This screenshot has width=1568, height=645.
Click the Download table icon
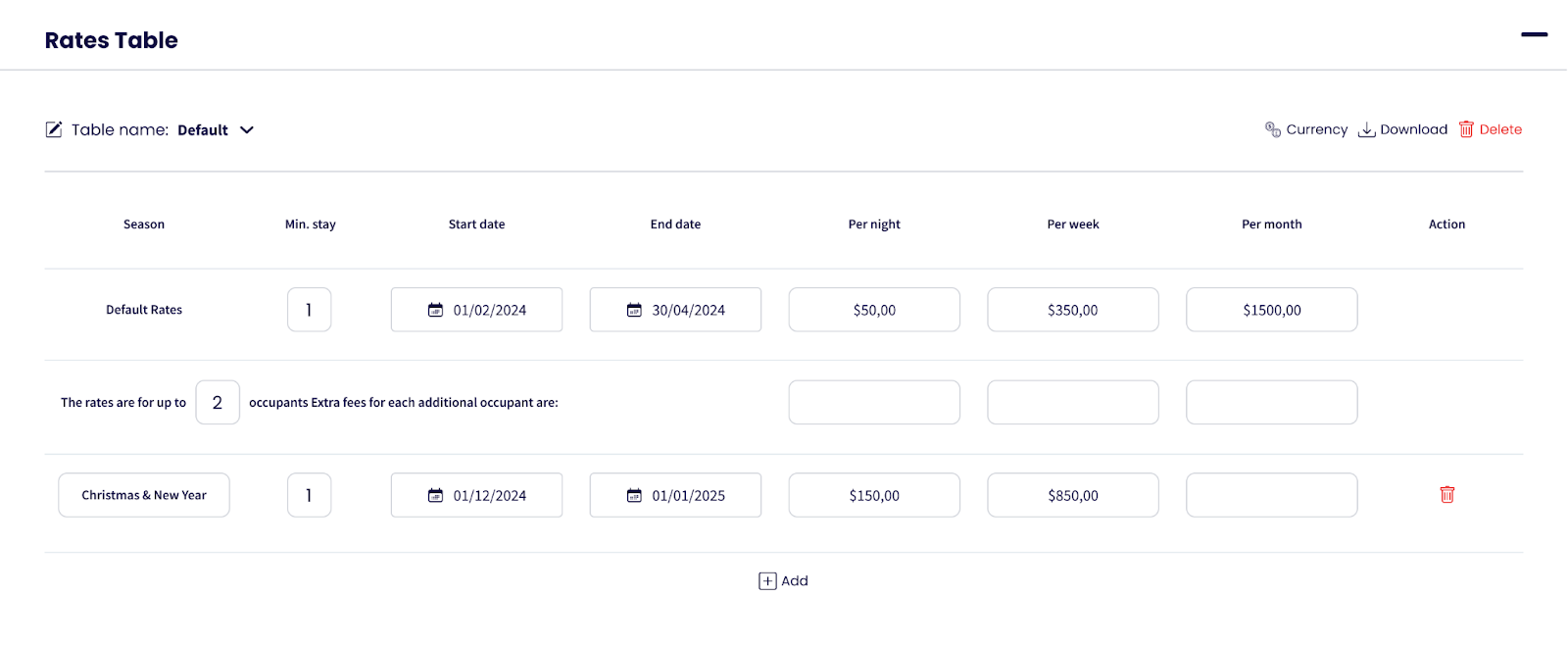[1366, 129]
